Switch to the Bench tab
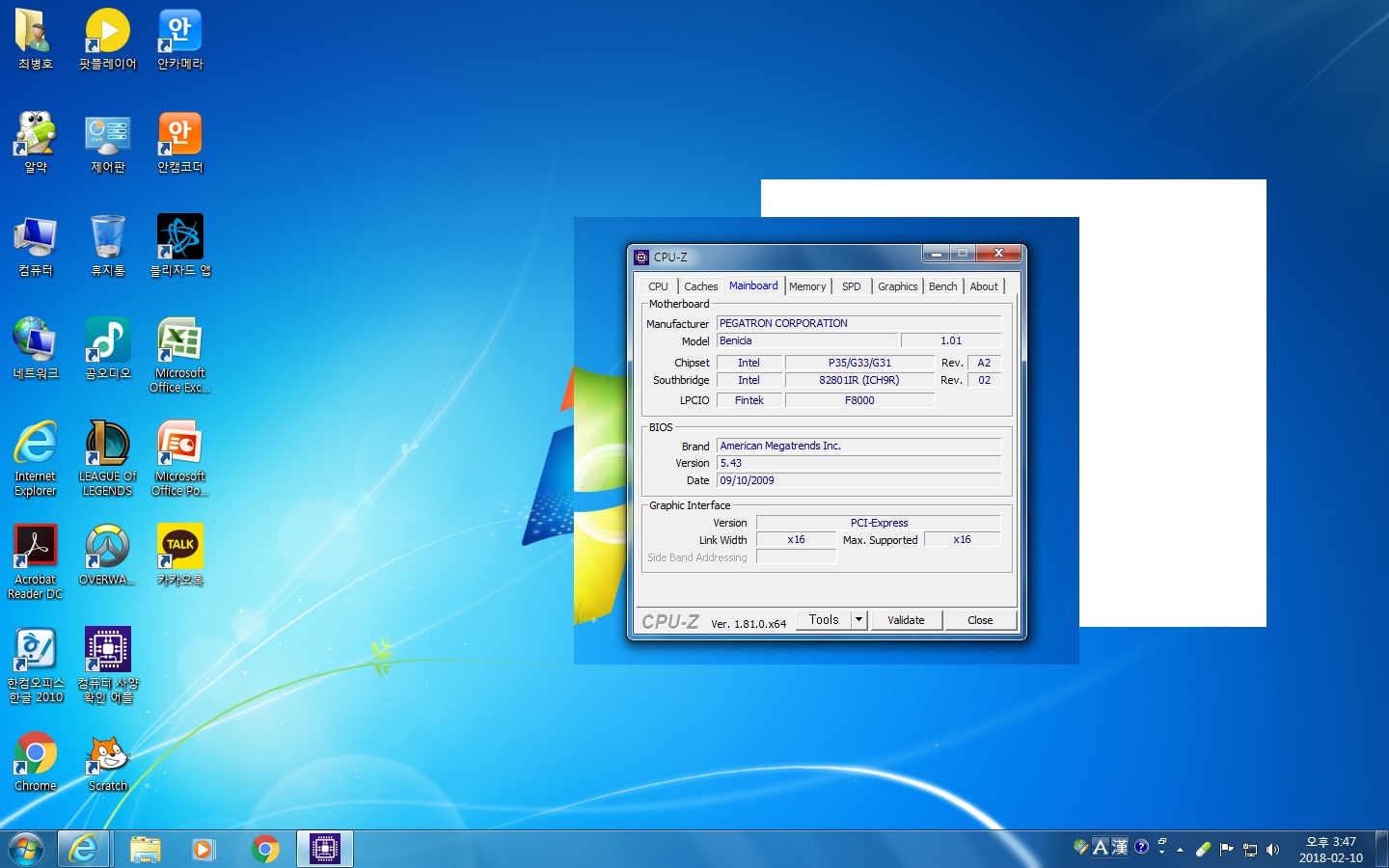 click(942, 286)
